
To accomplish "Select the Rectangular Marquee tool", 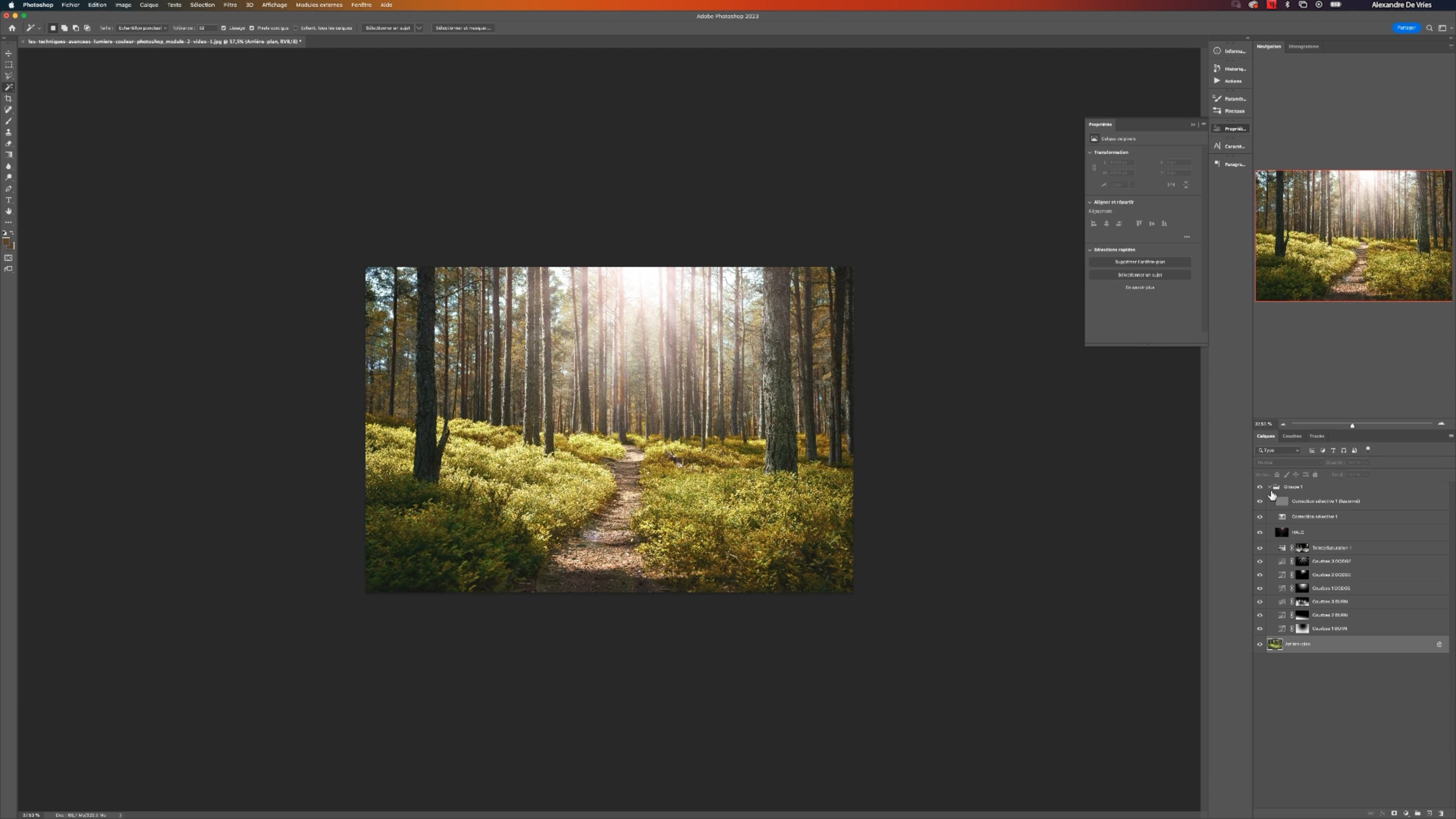I will point(8,65).
